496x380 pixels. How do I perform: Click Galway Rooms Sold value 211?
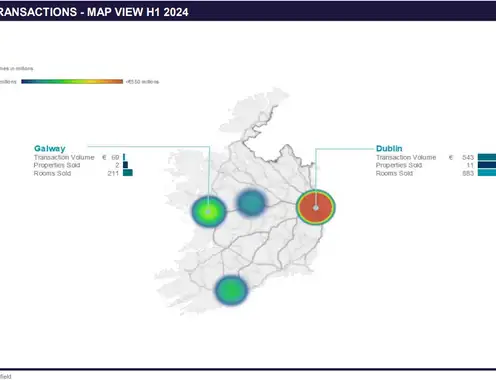(113, 173)
